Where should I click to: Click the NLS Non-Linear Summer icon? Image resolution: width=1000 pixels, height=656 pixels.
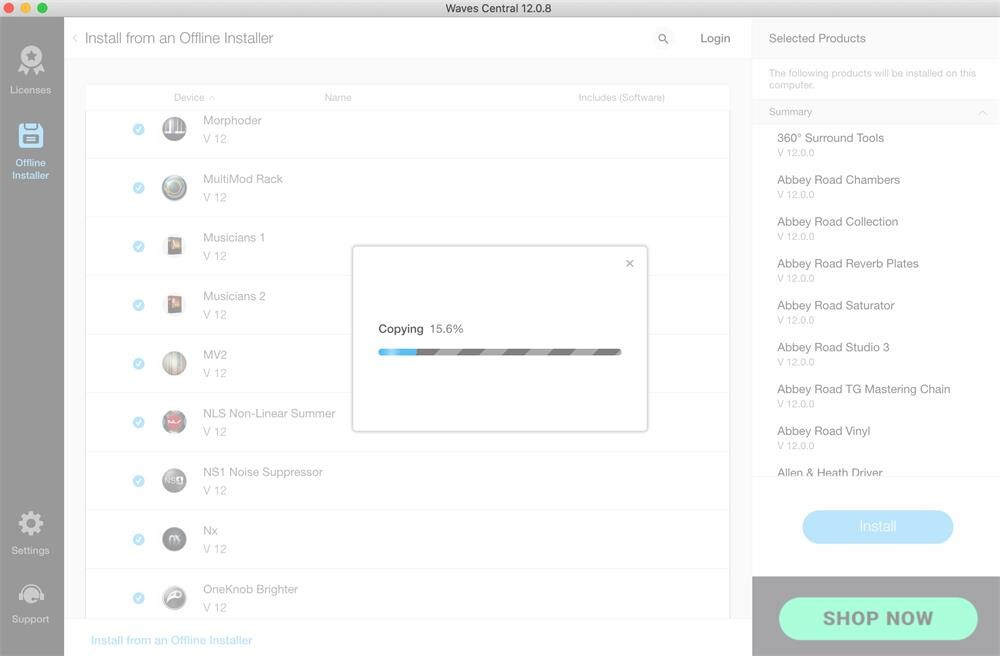coord(174,422)
